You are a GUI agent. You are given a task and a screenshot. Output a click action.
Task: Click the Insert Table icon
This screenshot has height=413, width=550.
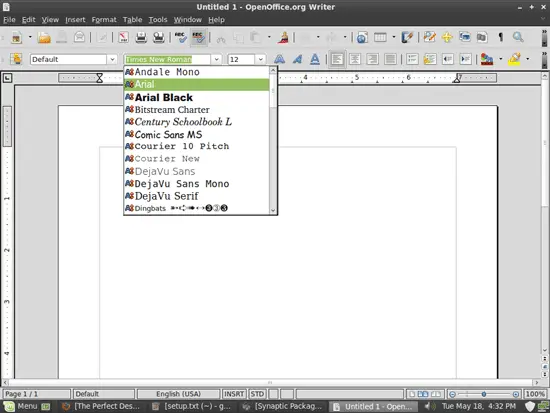380,37
